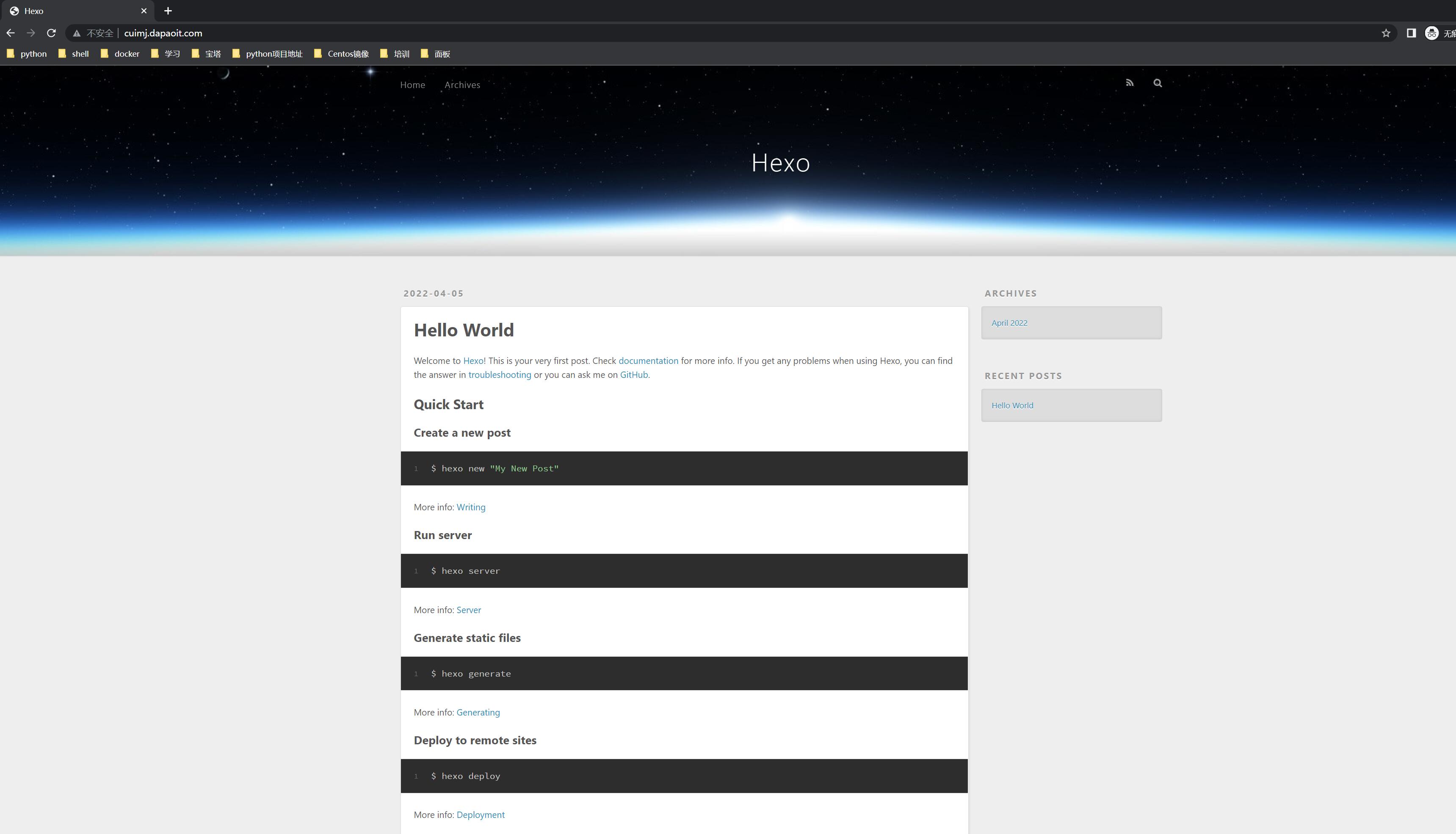Open the browser side panel icon
This screenshot has width=1456, height=834.
[x=1411, y=33]
